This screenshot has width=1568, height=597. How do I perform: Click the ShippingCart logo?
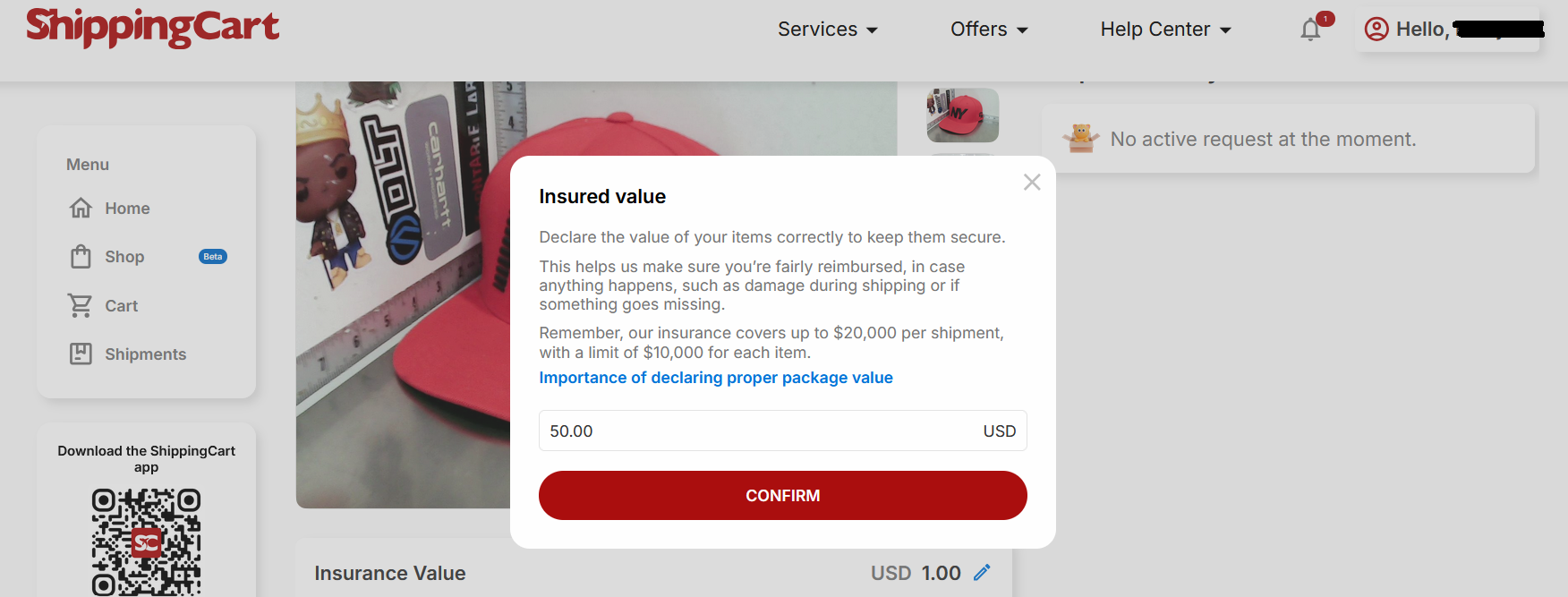pos(152,27)
